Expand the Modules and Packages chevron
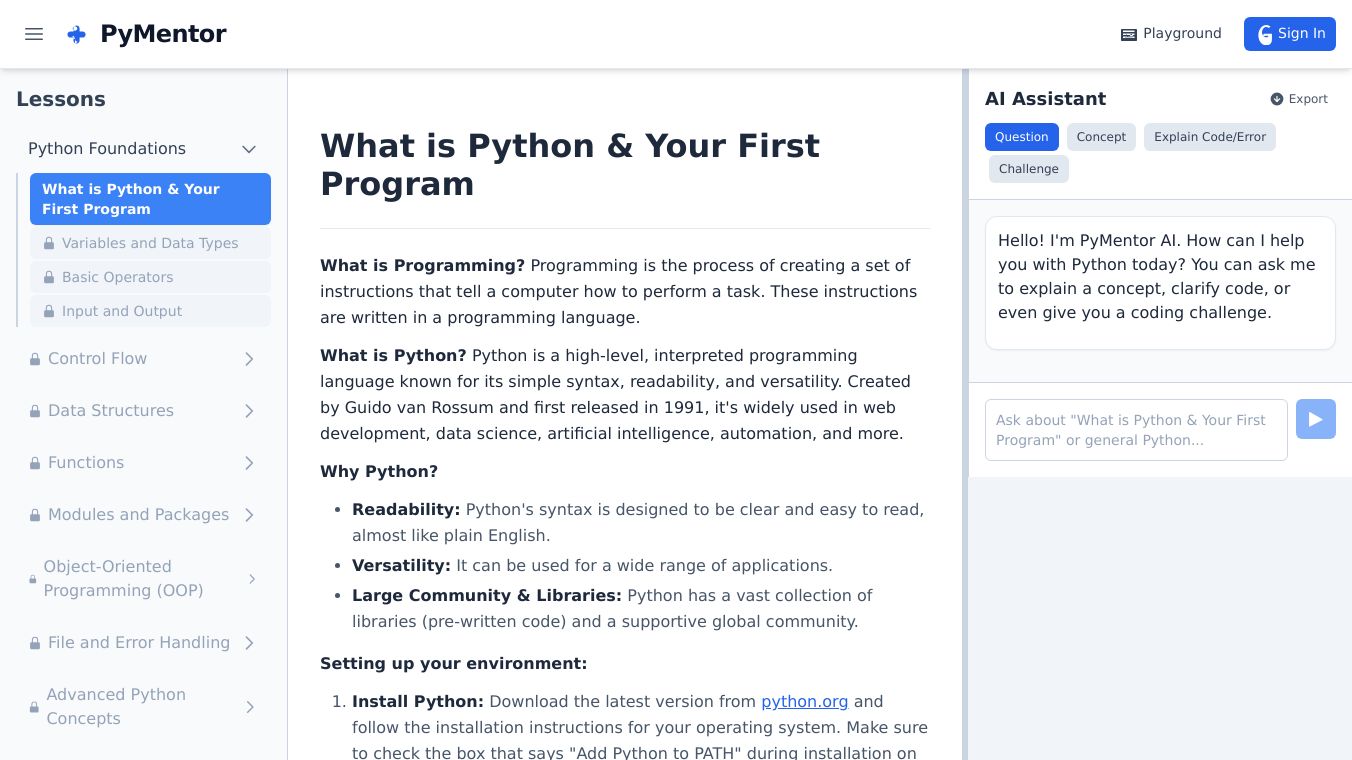The width and height of the screenshot is (1352, 760). click(x=249, y=515)
